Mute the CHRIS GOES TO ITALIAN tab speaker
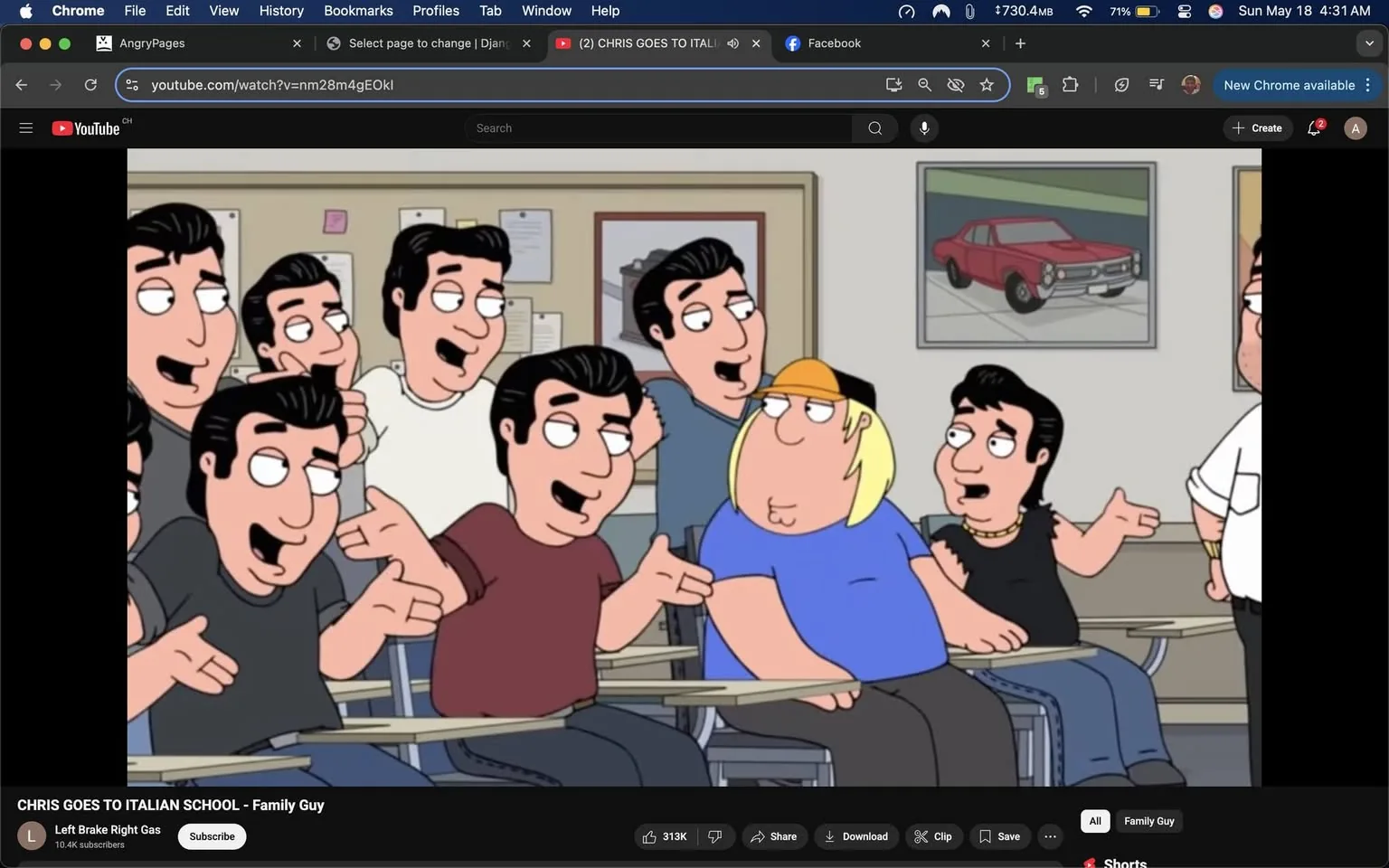 [x=732, y=42]
